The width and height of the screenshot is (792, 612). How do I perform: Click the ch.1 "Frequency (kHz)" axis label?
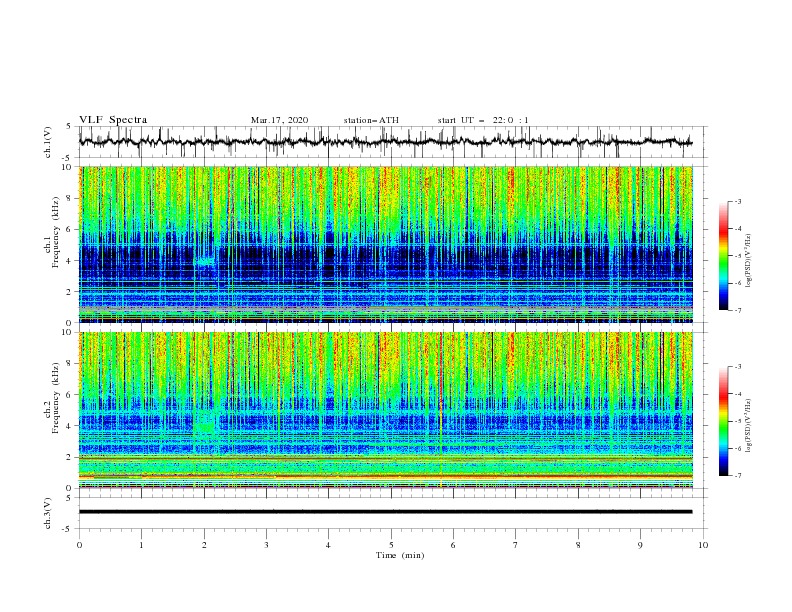click(55, 233)
